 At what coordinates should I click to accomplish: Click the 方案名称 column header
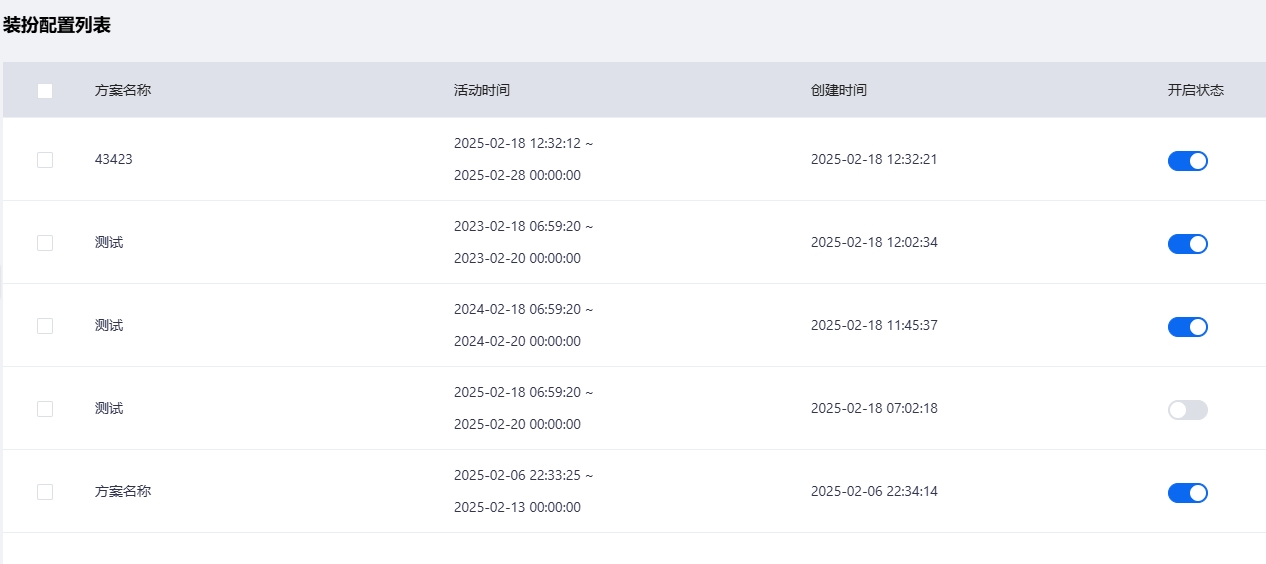[x=123, y=90]
